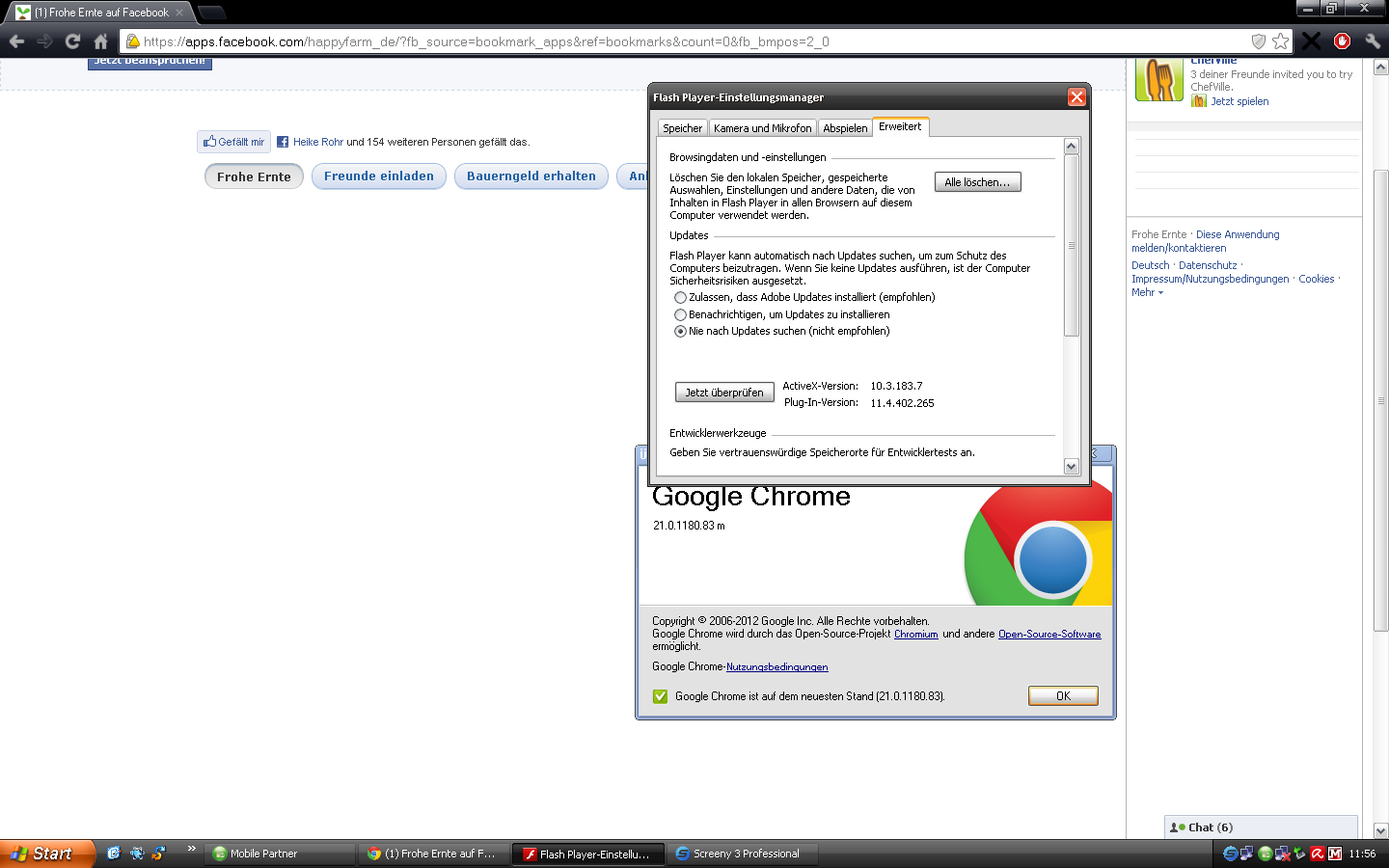Click the chat person status icon
Screen dimensions: 1389x868
click(1177, 827)
